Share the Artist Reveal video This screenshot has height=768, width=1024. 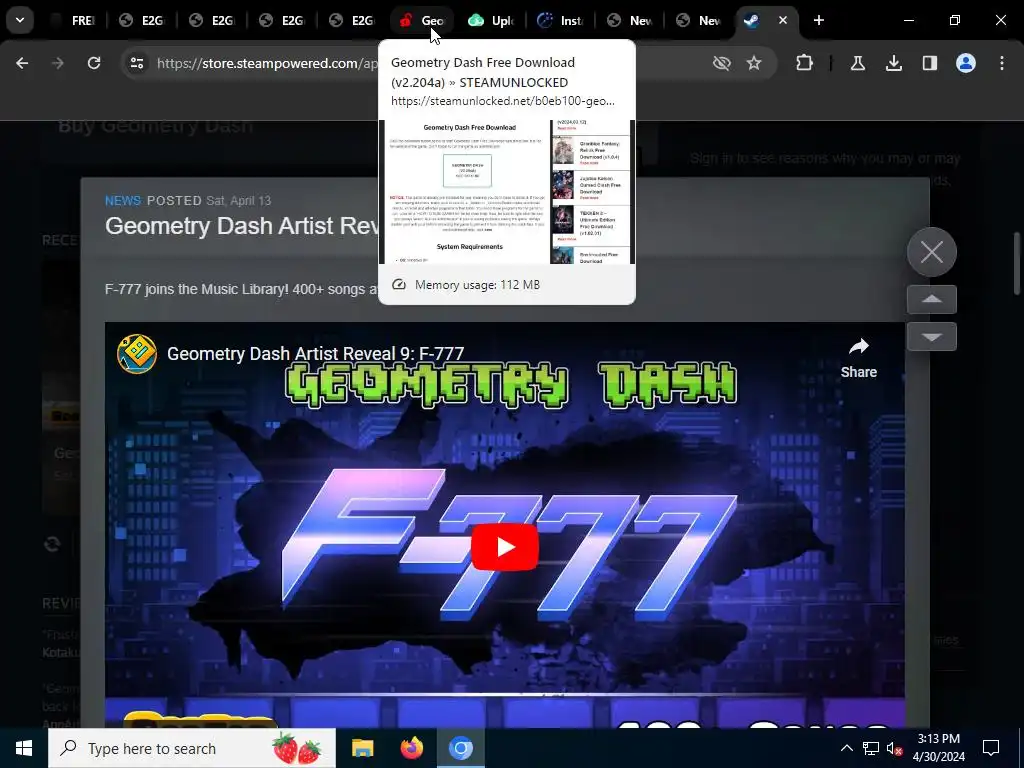pos(859,358)
